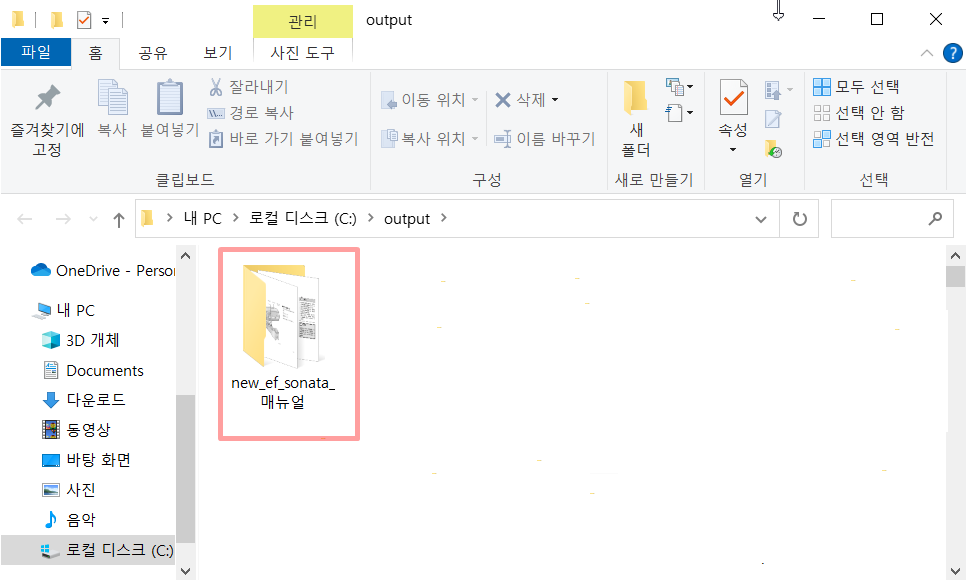The width and height of the screenshot is (967, 580).
Task: Switch to the 공유 (Share) tab
Action: (153, 53)
